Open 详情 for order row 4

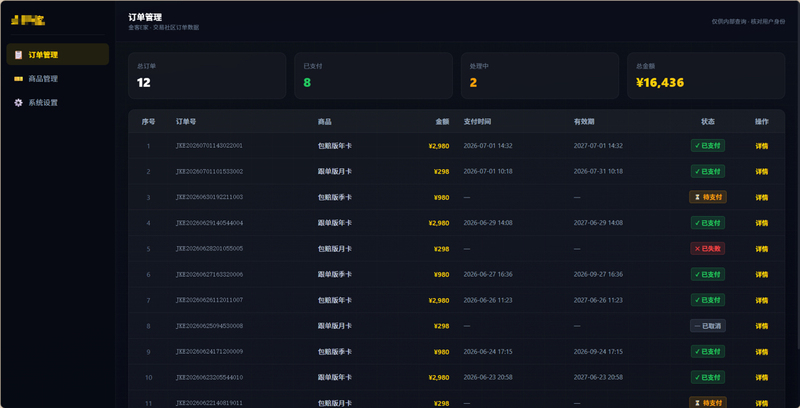coord(762,223)
